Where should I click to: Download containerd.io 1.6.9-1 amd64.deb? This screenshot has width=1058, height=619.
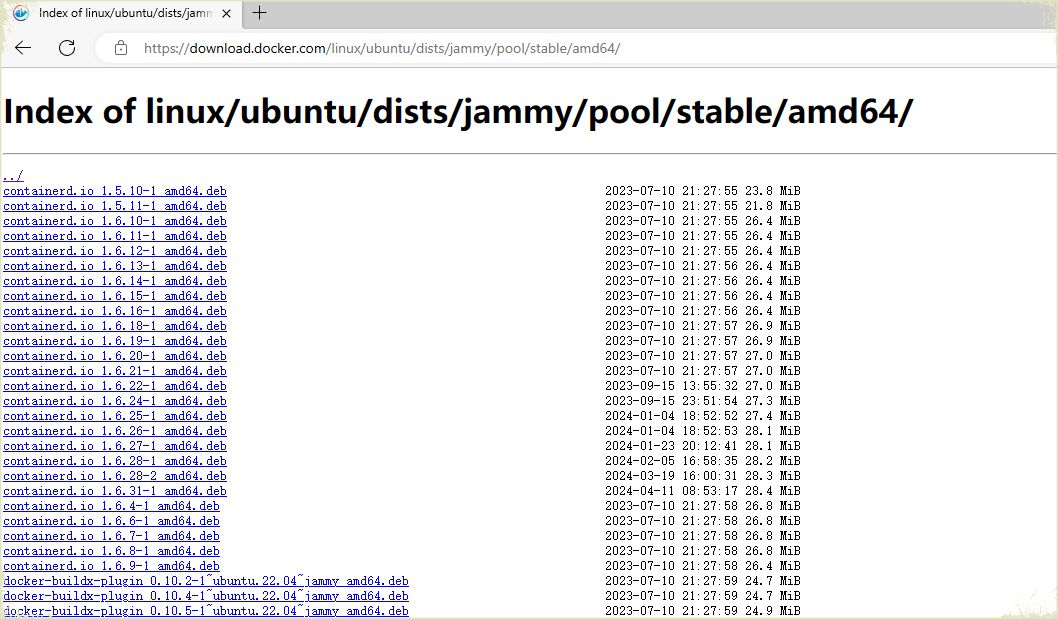[111, 566]
